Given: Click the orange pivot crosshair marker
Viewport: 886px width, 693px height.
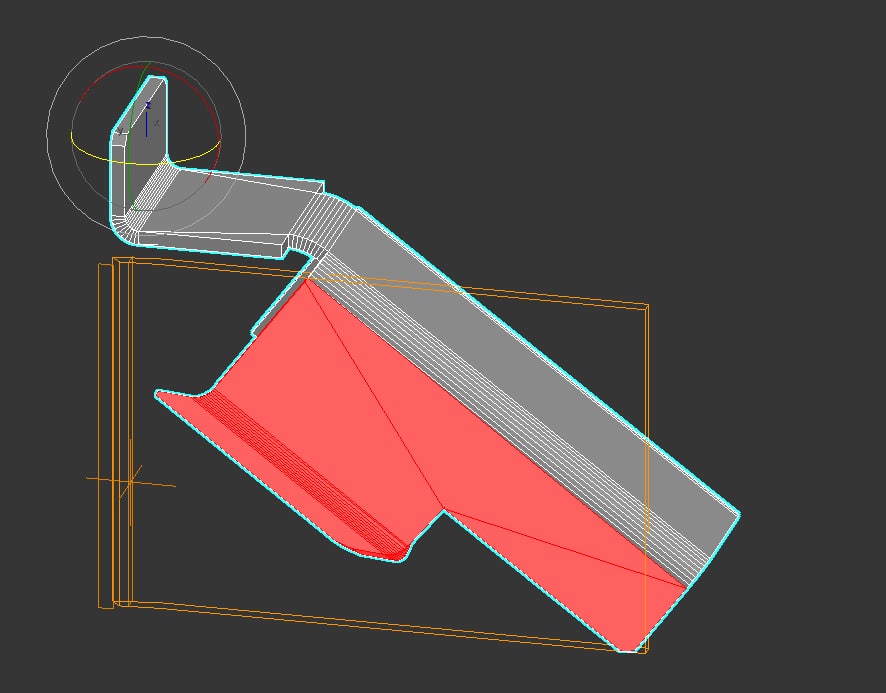Looking at the screenshot, I should pyautogui.click(x=131, y=482).
